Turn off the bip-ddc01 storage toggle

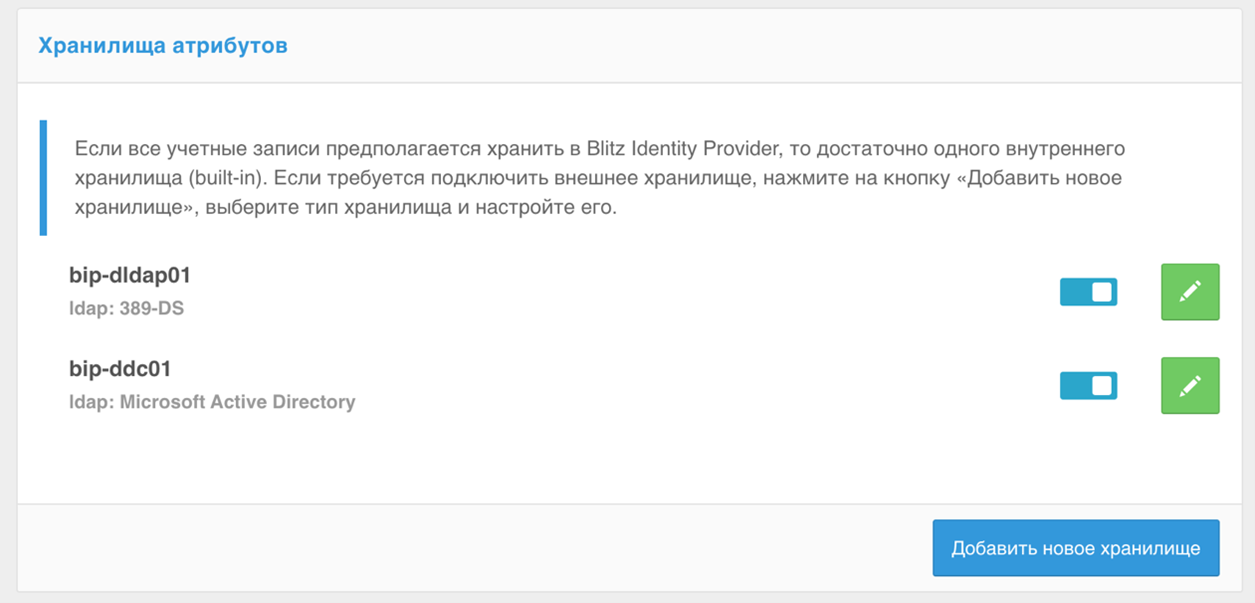point(1088,385)
